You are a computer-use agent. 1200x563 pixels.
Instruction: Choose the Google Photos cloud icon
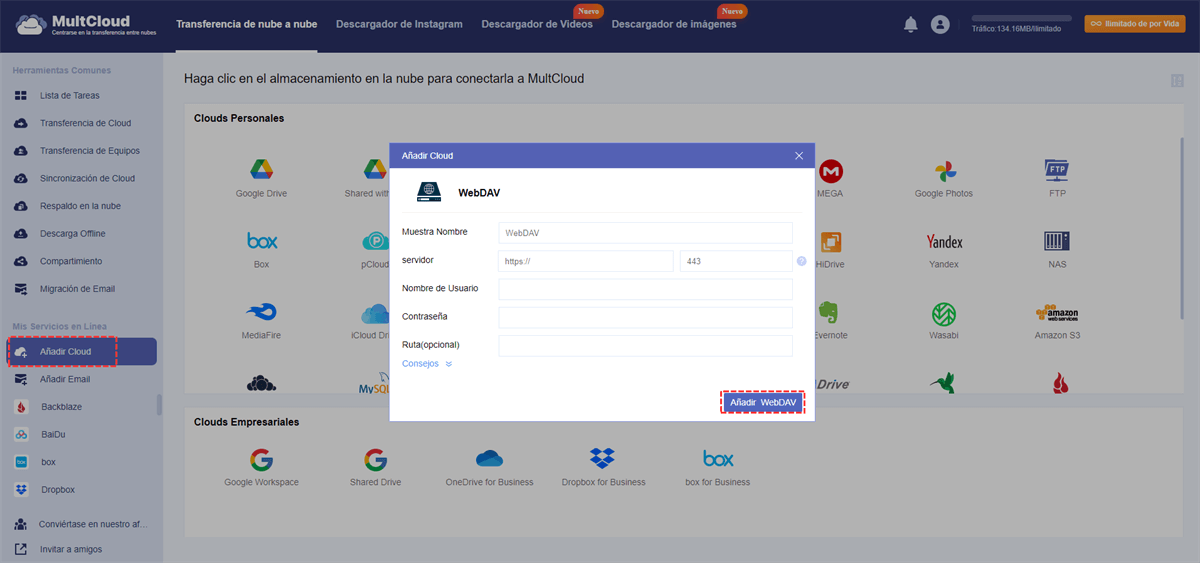(x=944, y=170)
